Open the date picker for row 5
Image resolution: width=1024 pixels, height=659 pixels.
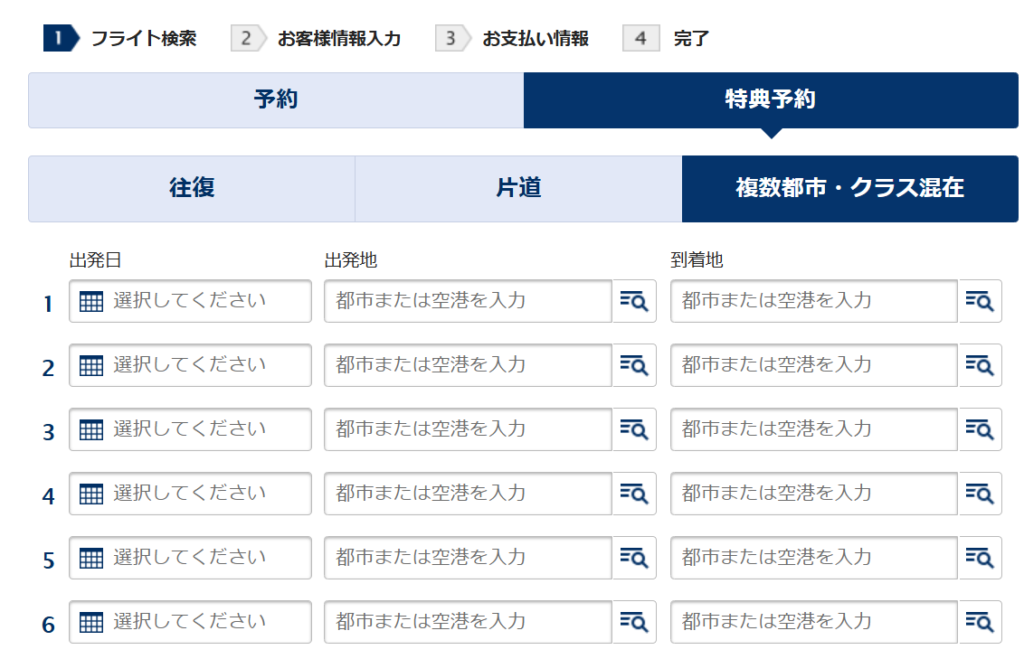[190, 557]
